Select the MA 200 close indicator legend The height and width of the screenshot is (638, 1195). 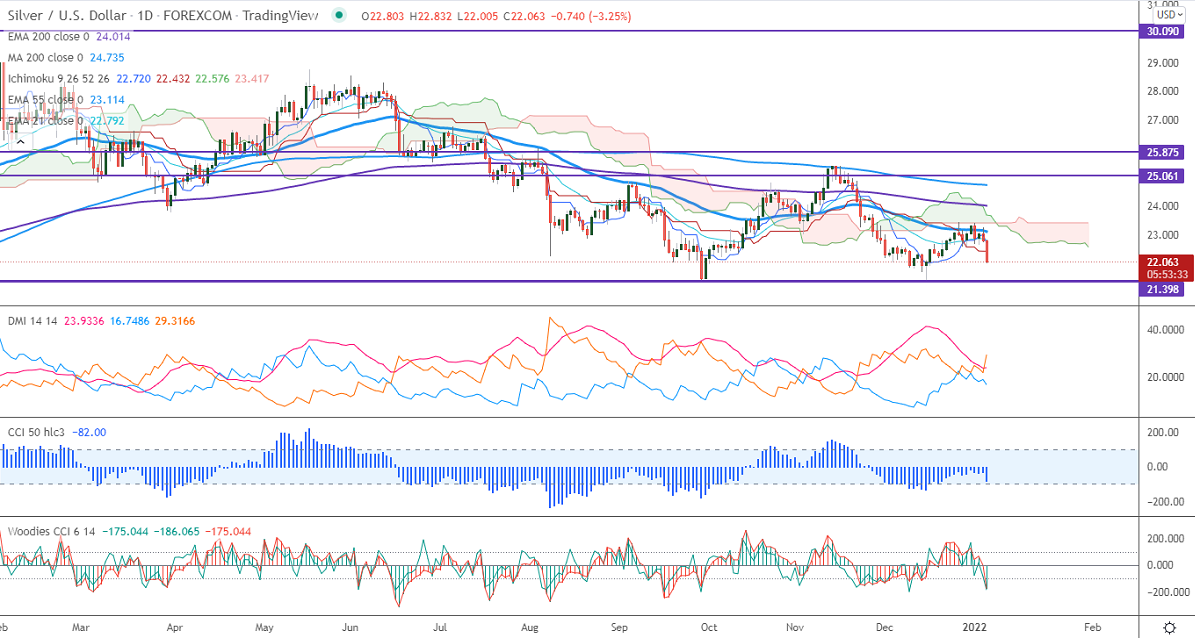(x=46, y=57)
